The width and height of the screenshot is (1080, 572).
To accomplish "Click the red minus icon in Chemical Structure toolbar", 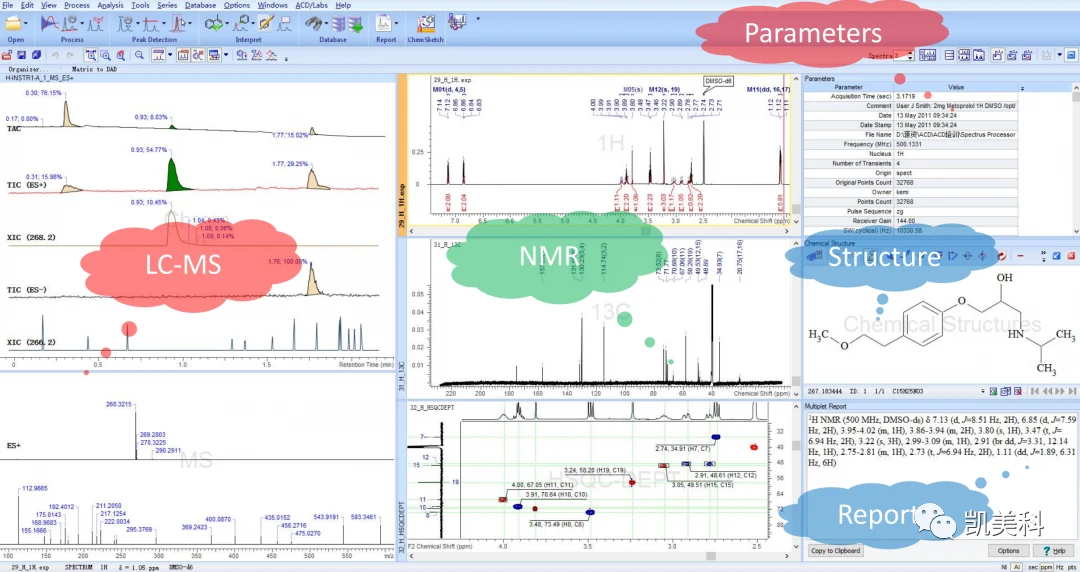I will (1020, 256).
